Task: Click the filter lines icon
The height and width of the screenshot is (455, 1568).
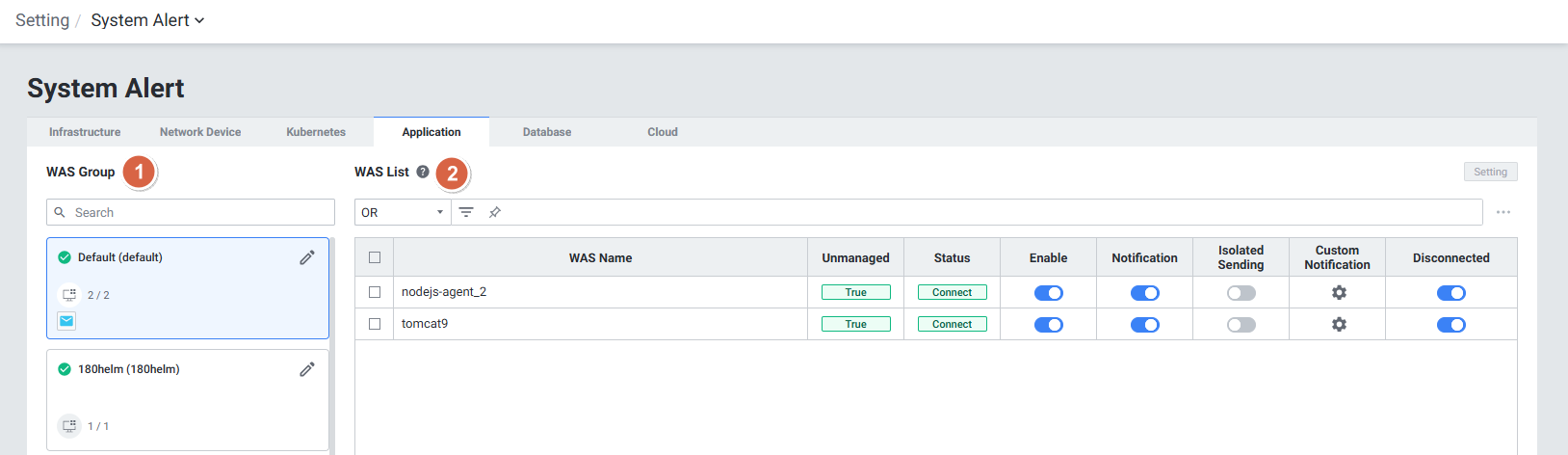Action: (466, 212)
